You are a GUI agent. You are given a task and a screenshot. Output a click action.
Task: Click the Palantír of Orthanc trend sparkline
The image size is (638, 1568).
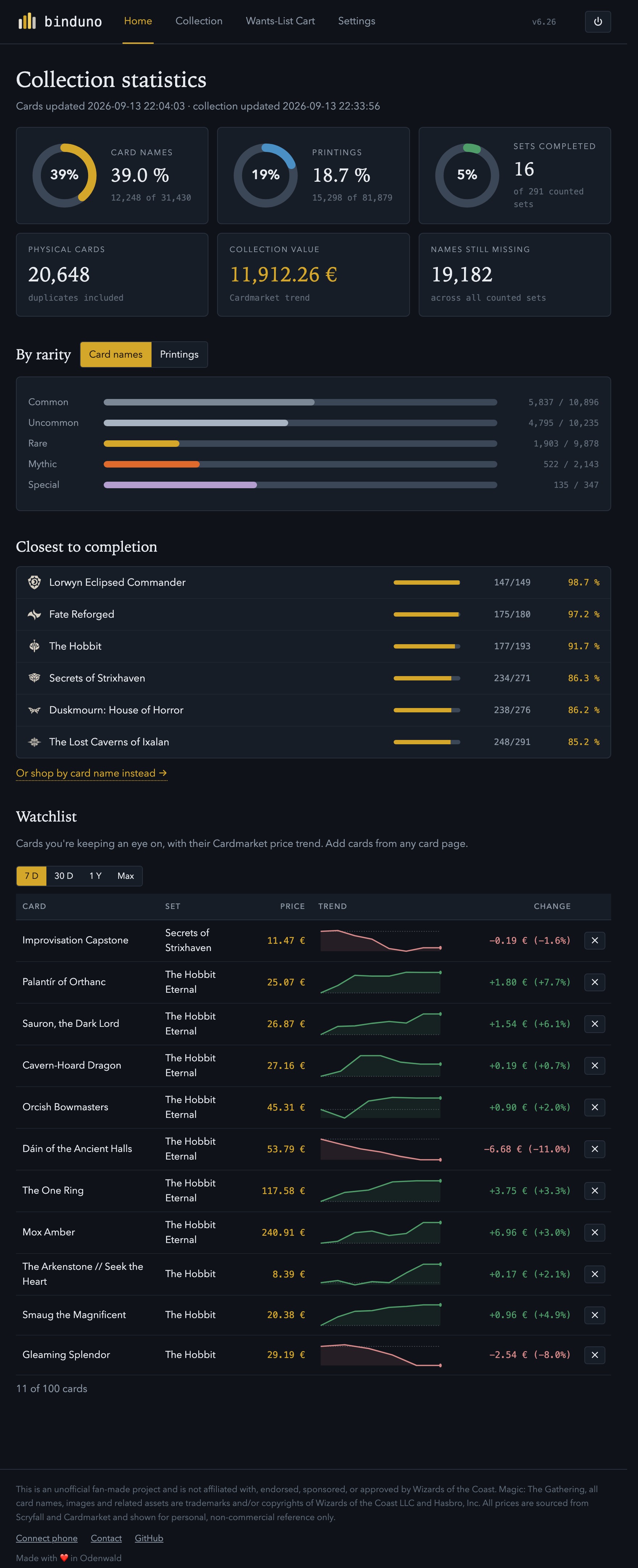point(381,982)
